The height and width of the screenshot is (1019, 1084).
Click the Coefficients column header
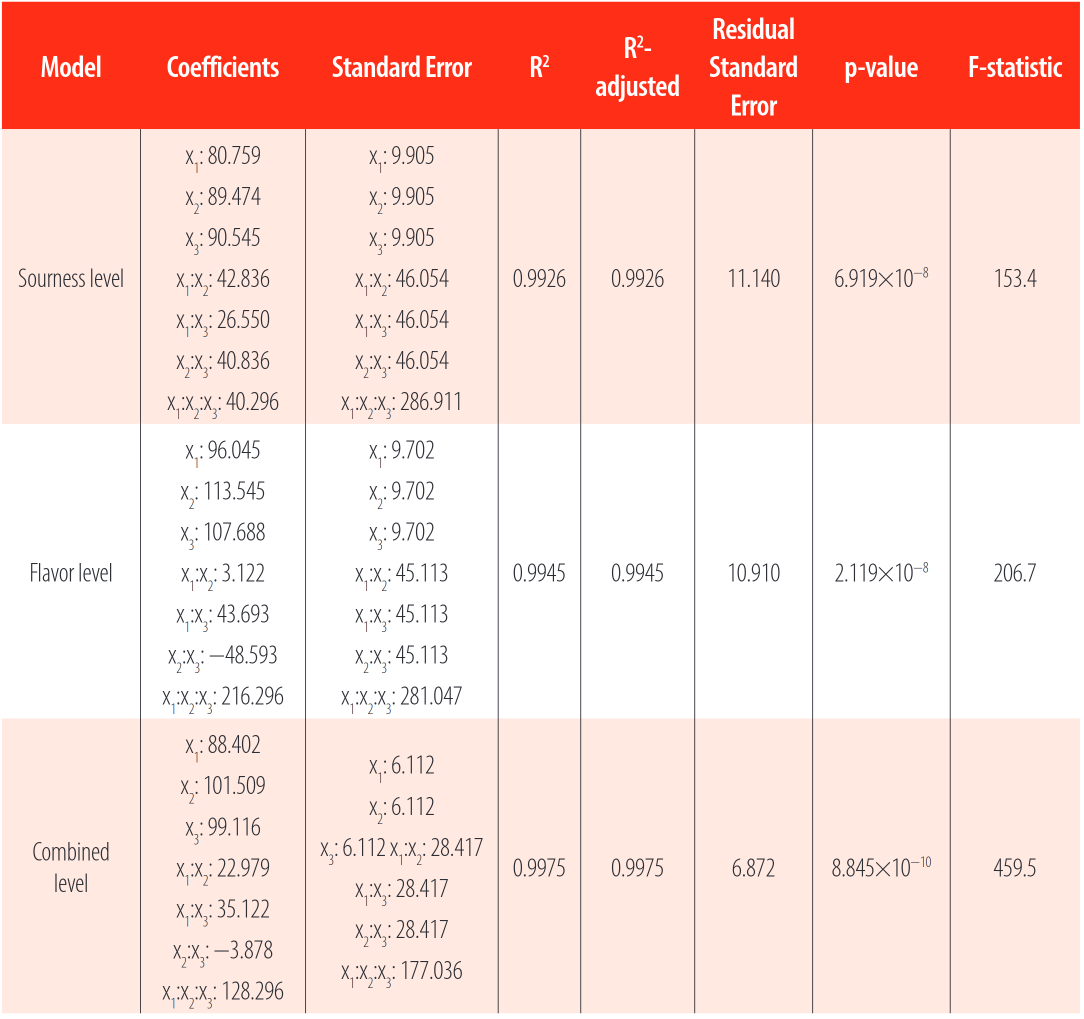coord(223,68)
